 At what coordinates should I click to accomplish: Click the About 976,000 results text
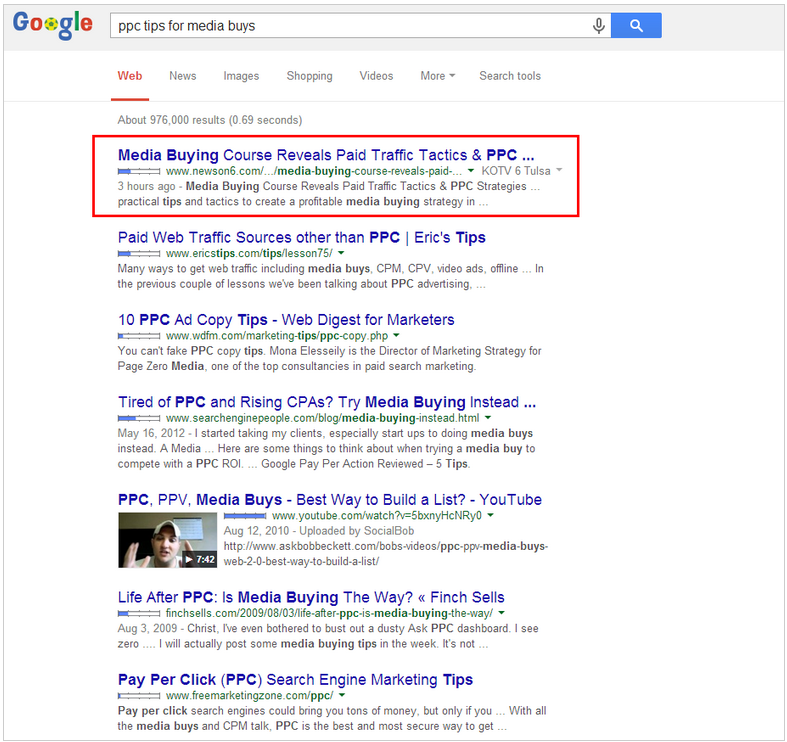210,120
